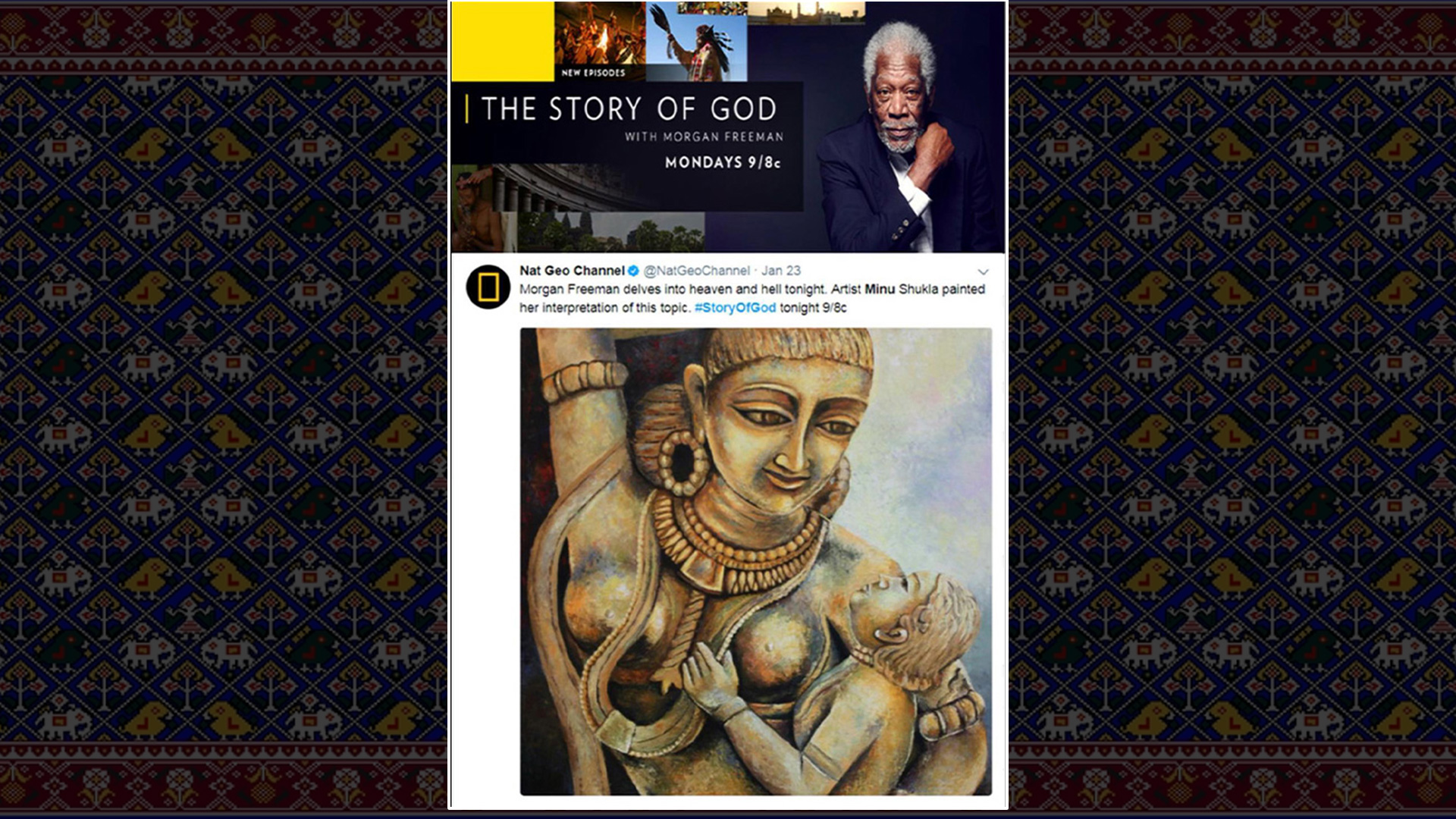This screenshot has width=1456, height=819.
Task: Click the Nat Geo Channel account name
Action: tap(572, 271)
